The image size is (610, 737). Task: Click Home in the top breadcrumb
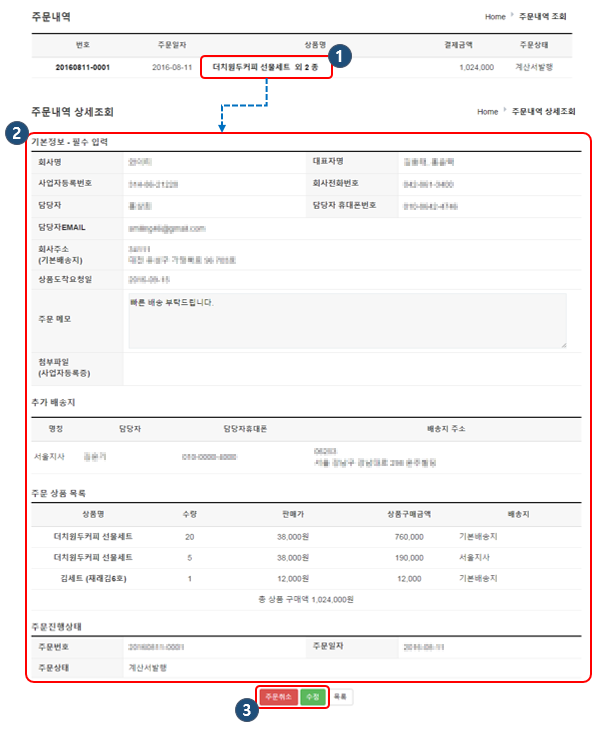click(495, 17)
